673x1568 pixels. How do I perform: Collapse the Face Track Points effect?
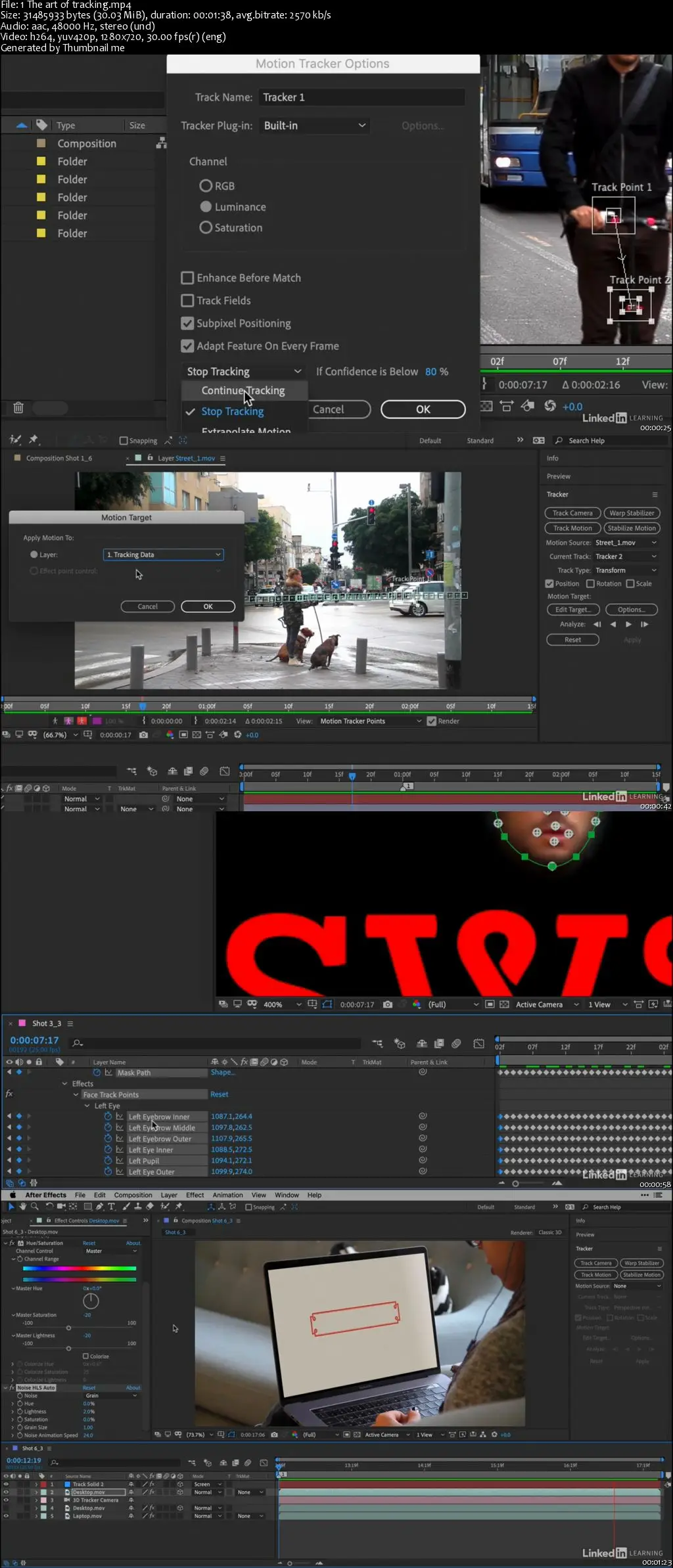click(76, 1094)
